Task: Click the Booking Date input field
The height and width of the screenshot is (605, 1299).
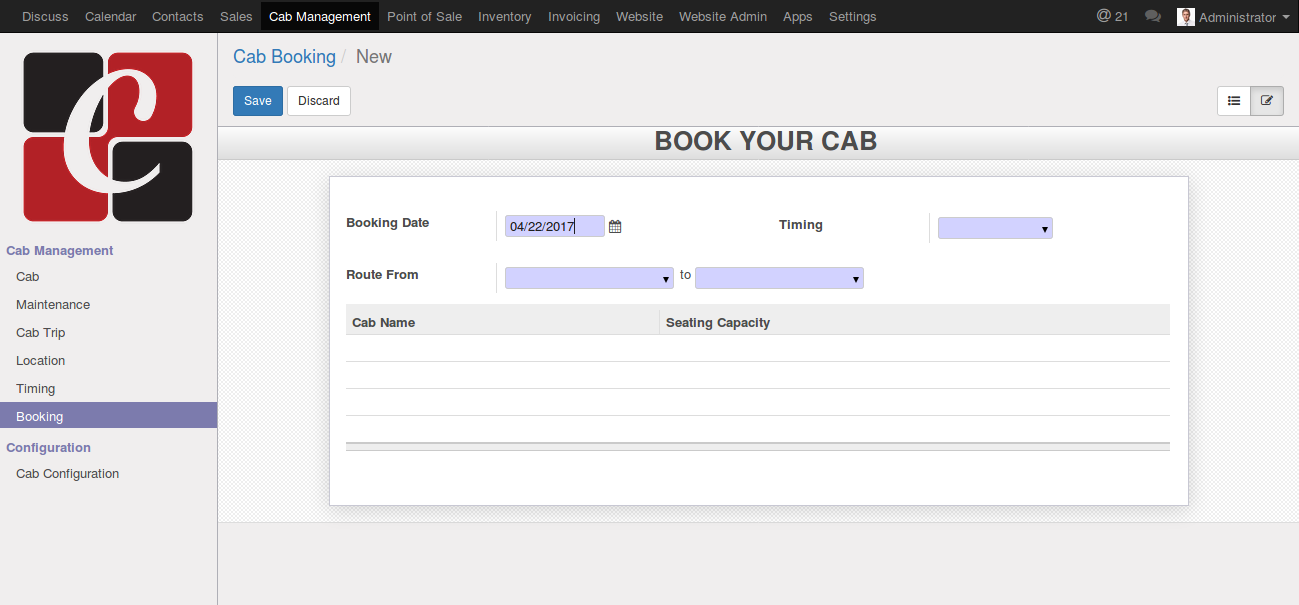Action: pos(554,227)
